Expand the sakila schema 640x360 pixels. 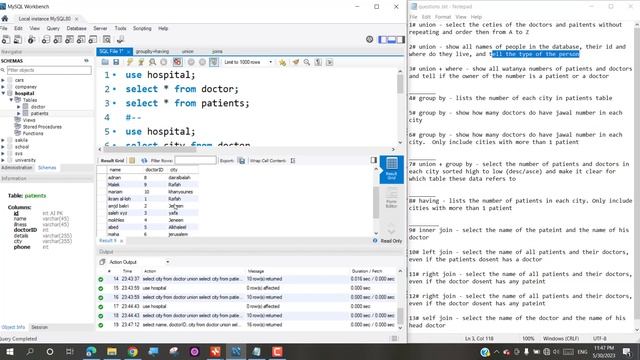[3, 140]
